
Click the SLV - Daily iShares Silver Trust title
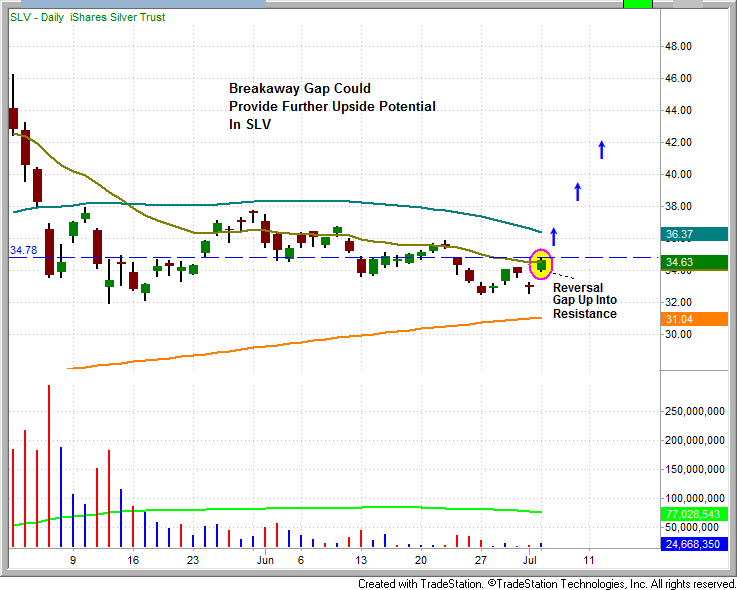[87, 17]
